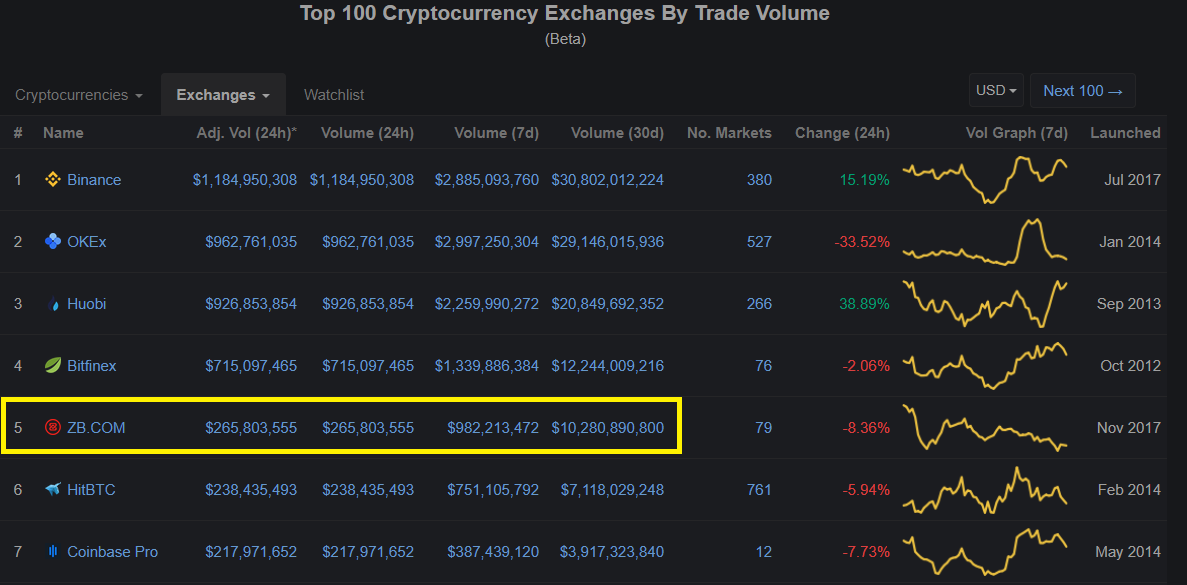This screenshot has width=1187, height=585.
Task: Open Huobi 7d volume graph
Action: point(985,303)
